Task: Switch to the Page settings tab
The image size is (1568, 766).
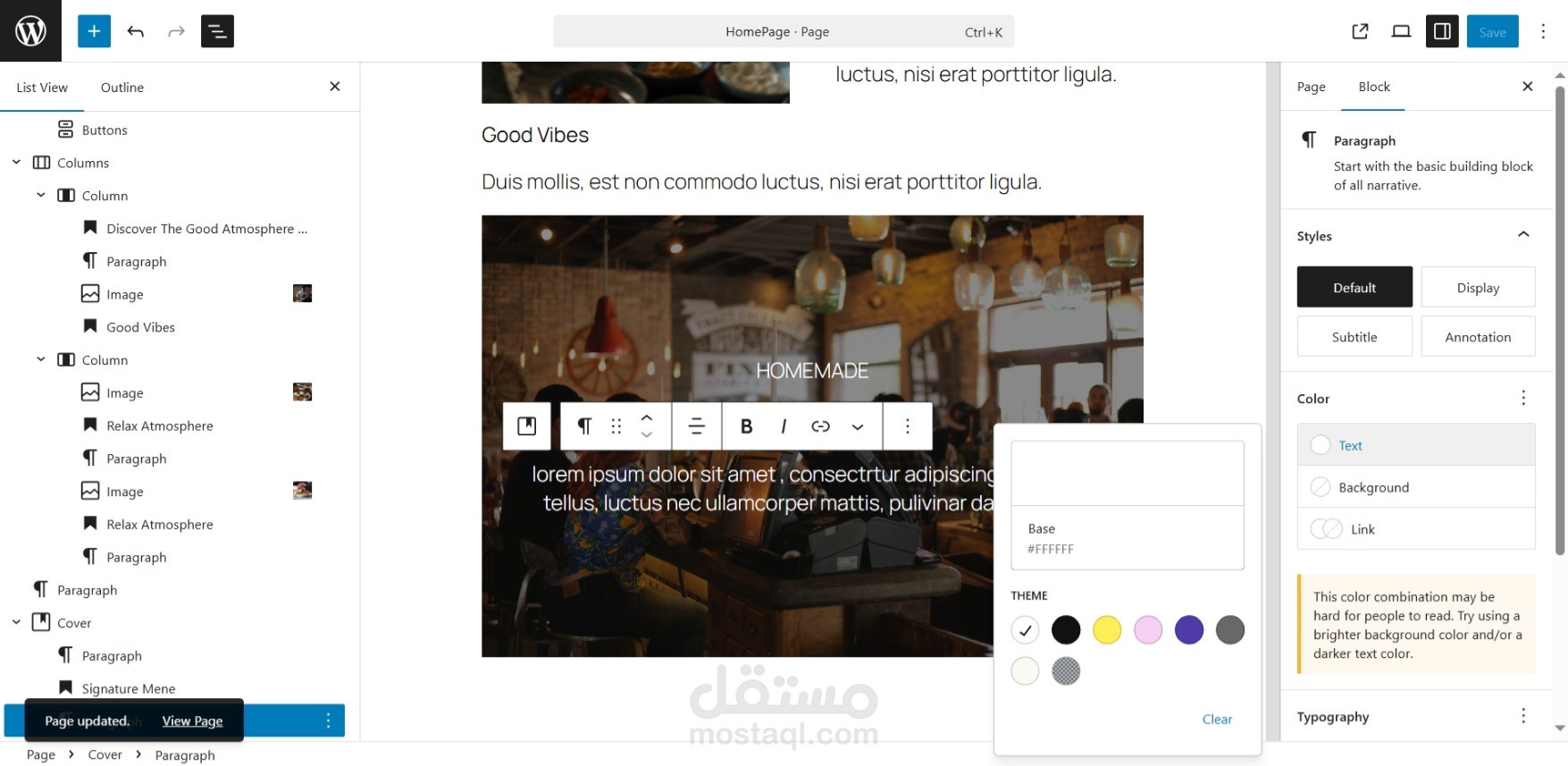Action: [1311, 87]
